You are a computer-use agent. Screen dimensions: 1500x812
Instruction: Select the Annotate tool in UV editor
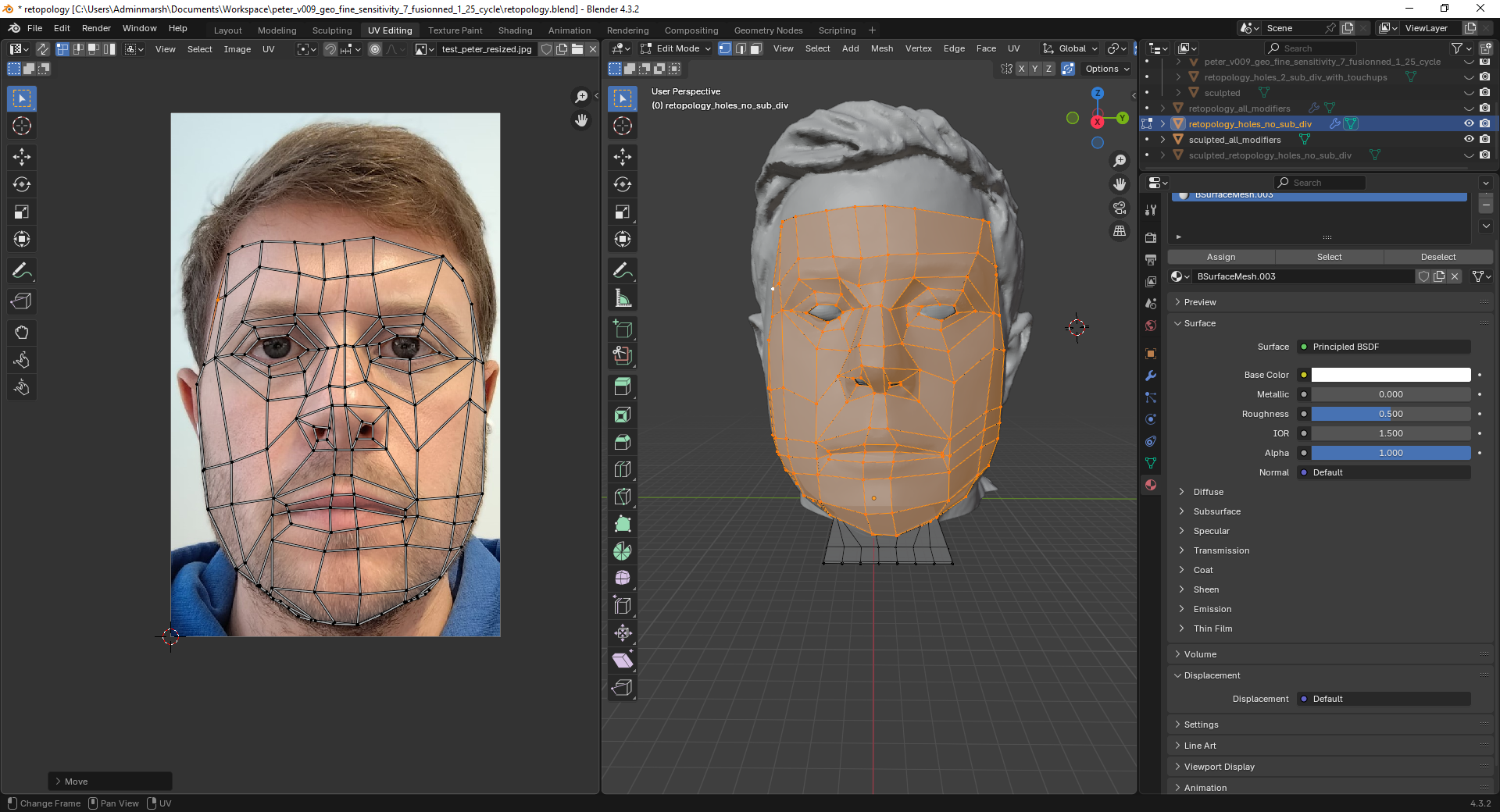22,271
